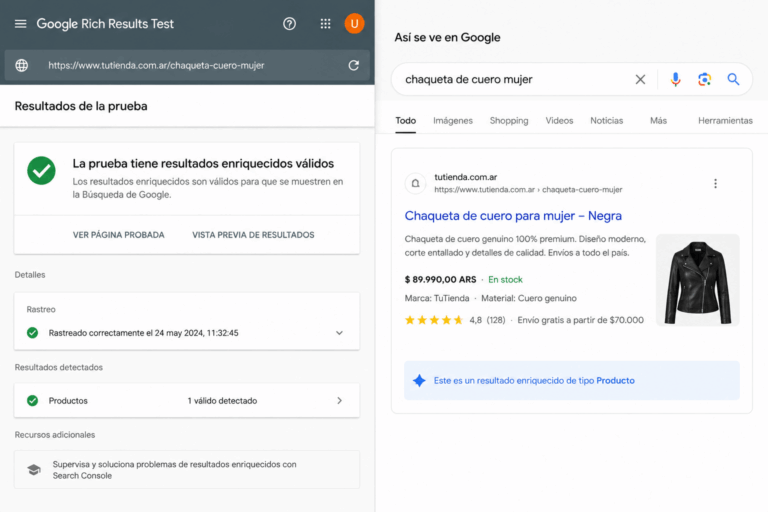Switch to the Noticias tab

pos(606,121)
